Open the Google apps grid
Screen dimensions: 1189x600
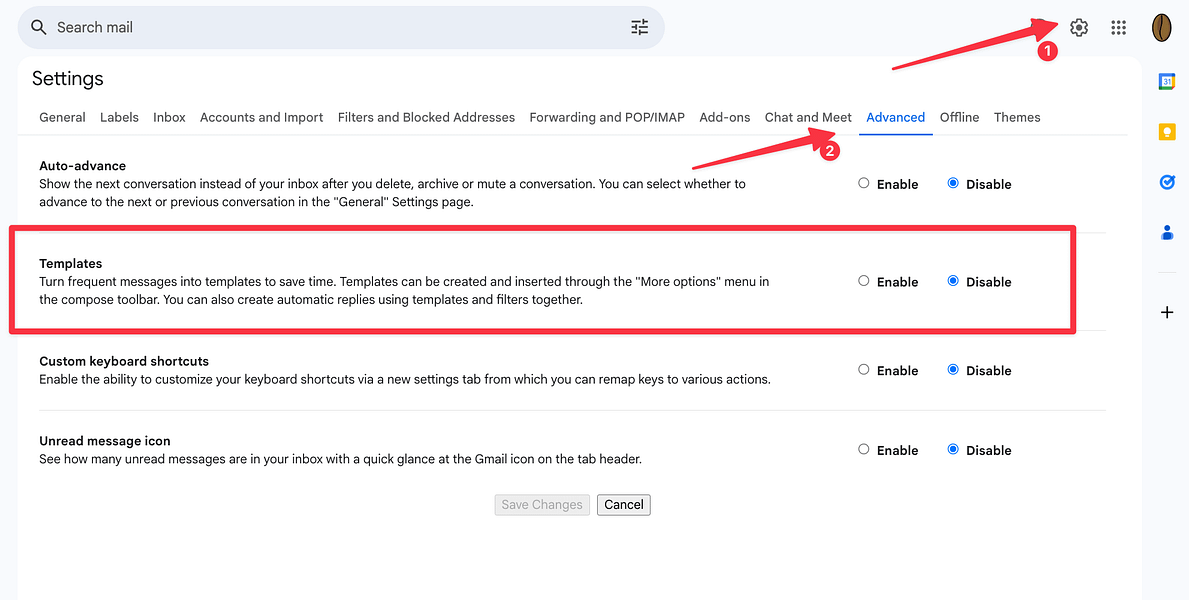tap(1118, 27)
